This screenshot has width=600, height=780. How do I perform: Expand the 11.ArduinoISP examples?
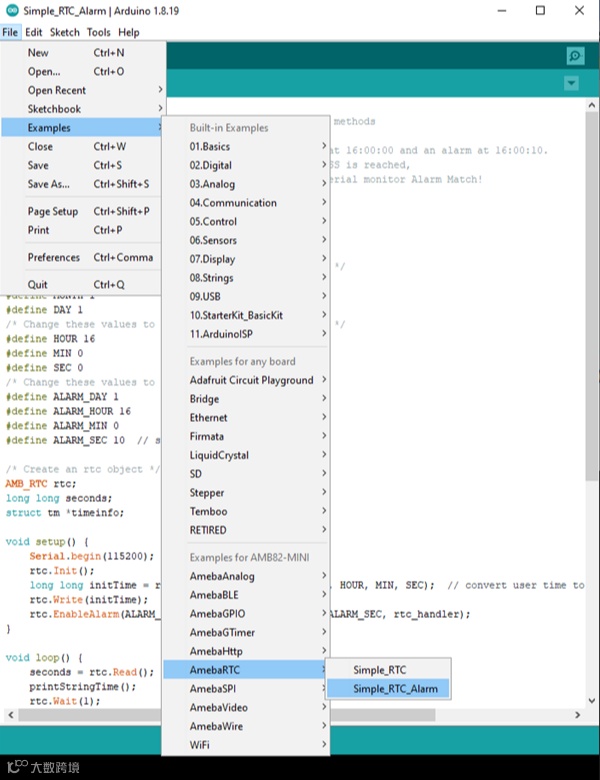246,334
